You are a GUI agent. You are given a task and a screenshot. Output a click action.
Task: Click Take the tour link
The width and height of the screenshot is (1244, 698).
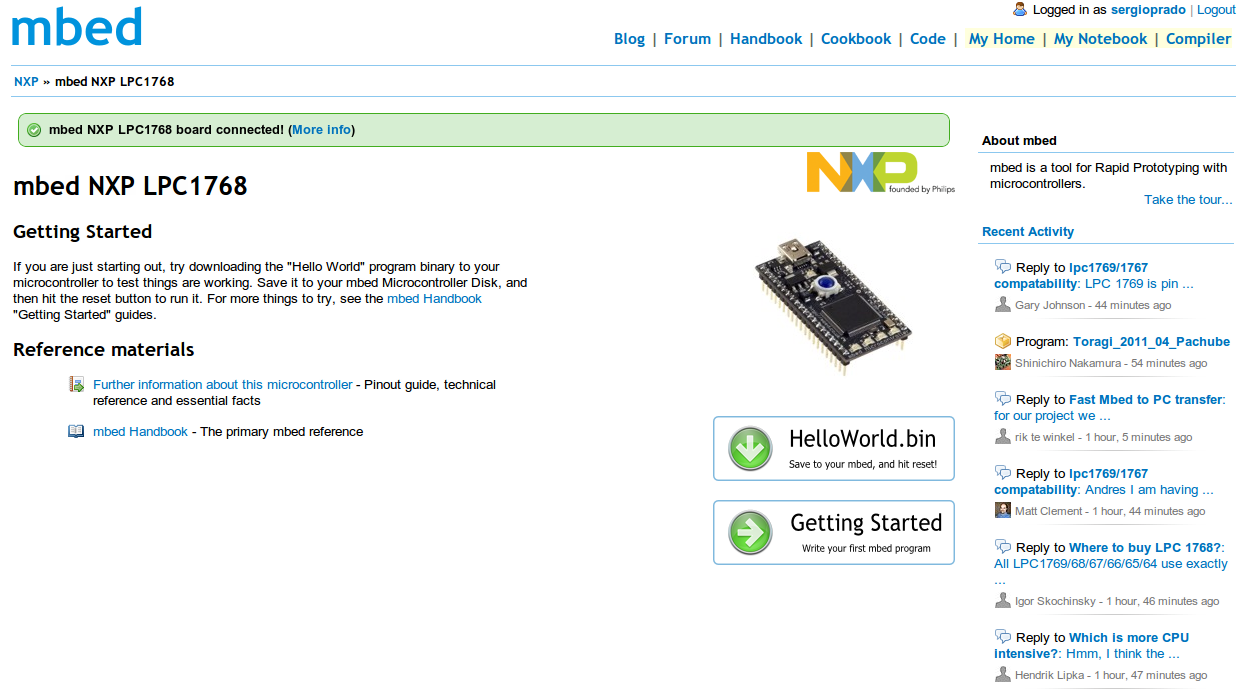pyautogui.click(x=1188, y=200)
